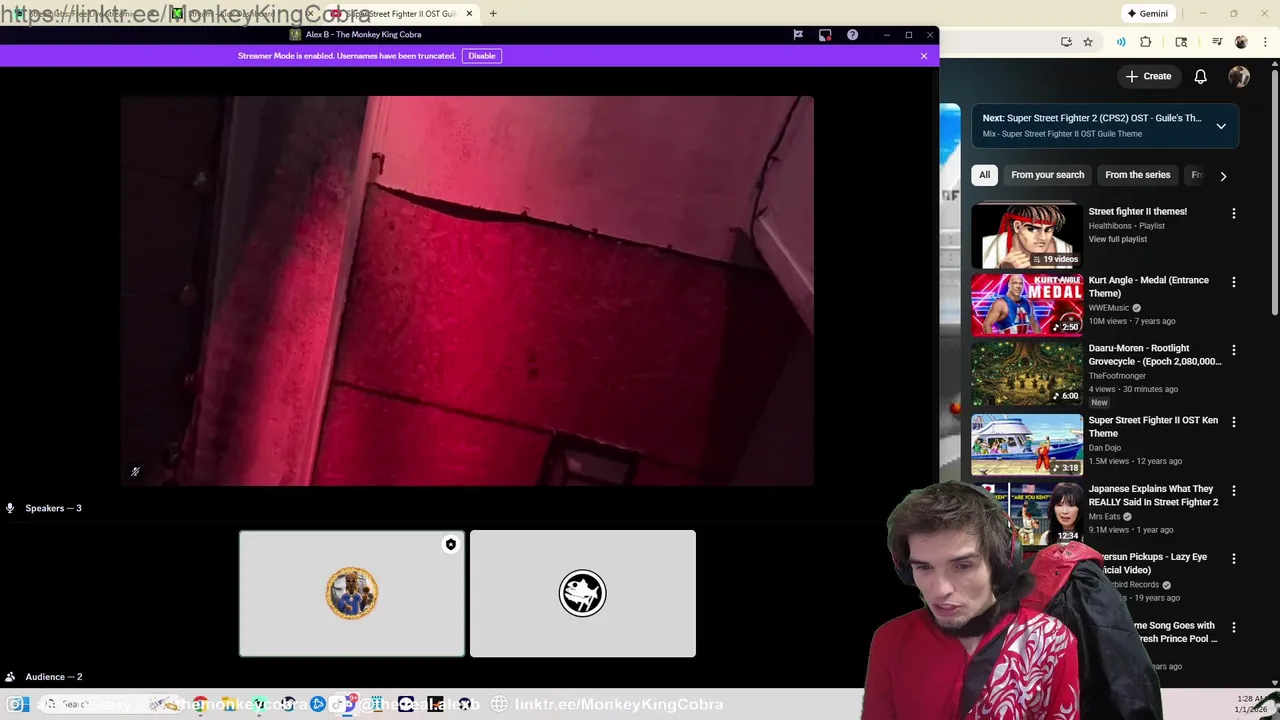Open Super Street Fighter II OST Ken Theme

point(1153,426)
